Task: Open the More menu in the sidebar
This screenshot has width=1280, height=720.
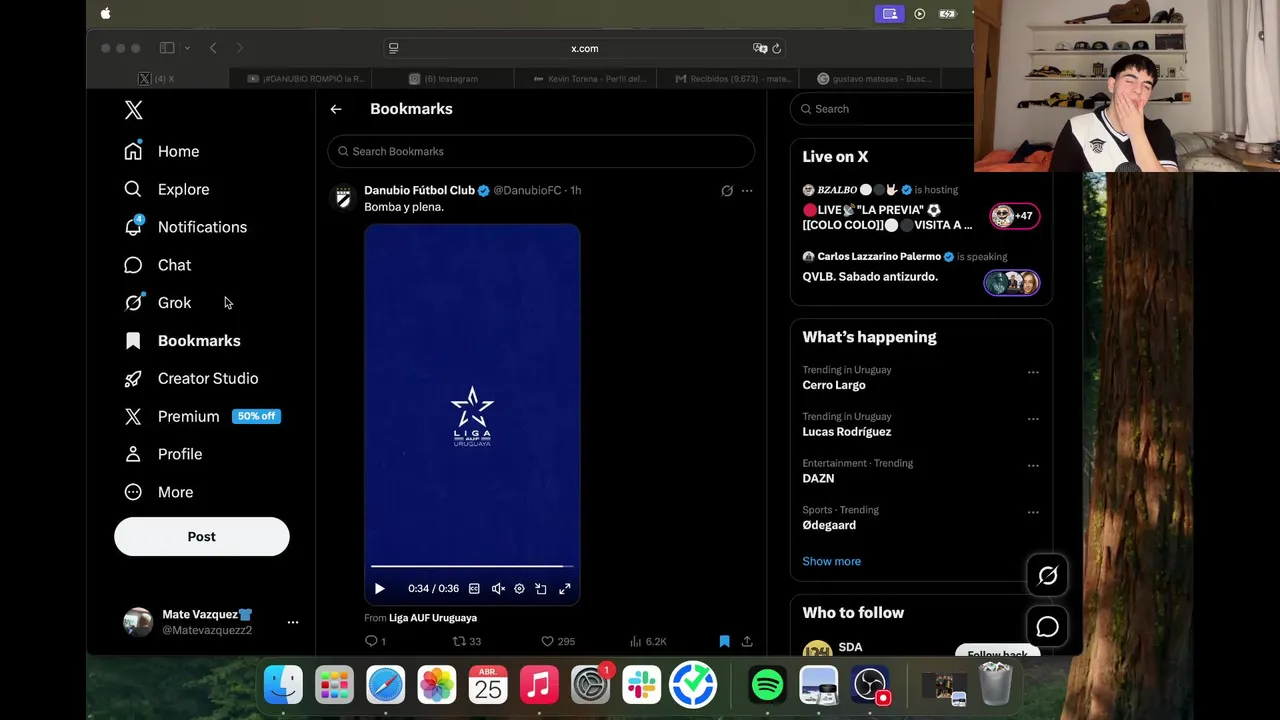Action: click(x=158, y=492)
